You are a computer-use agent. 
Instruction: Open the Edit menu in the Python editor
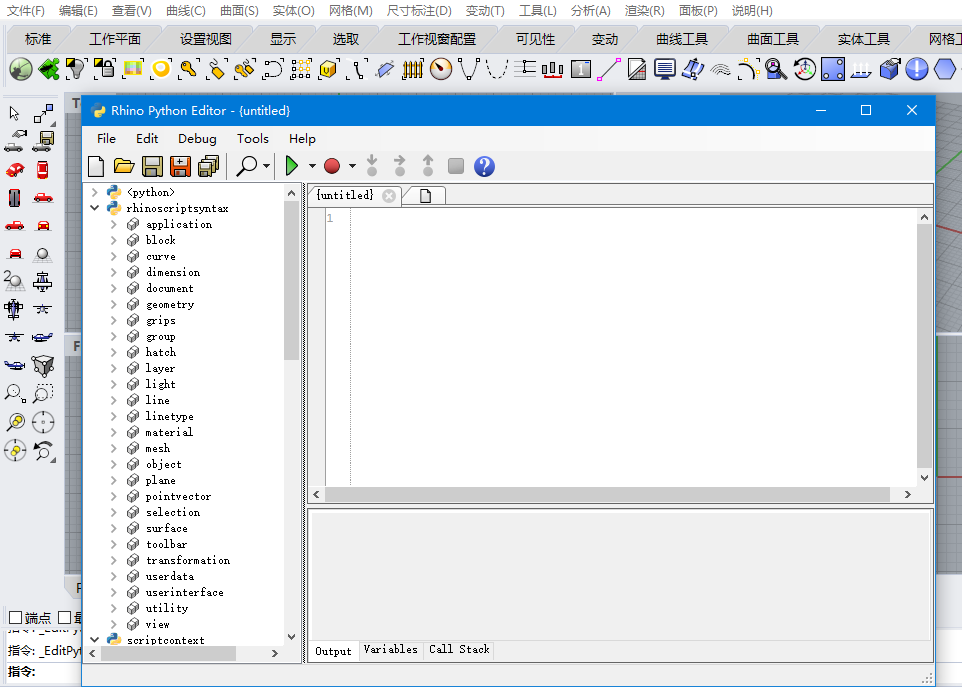pyautogui.click(x=147, y=139)
